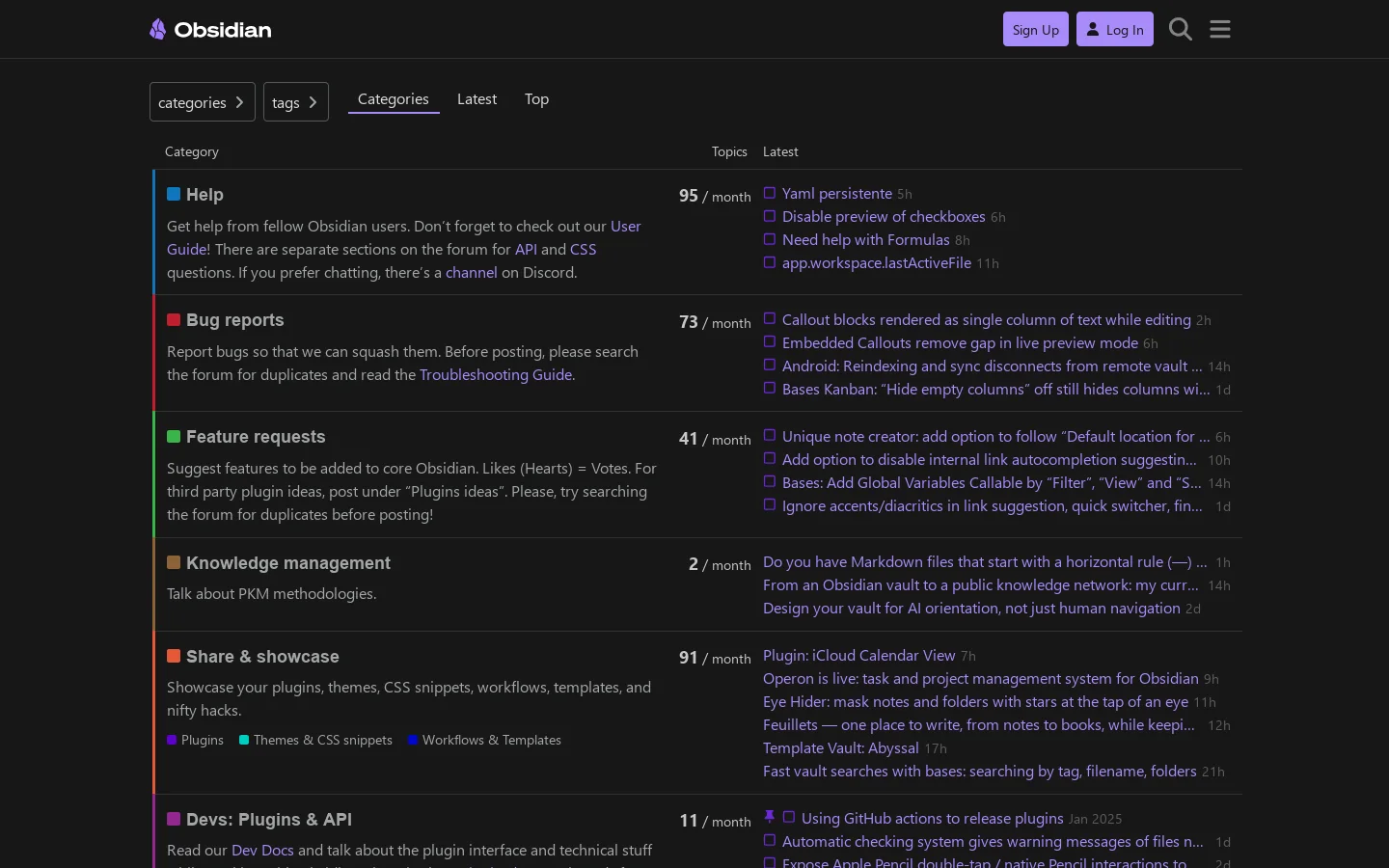The height and width of the screenshot is (868, 1389).
Task: Click the Topics column header
Action: tap(729, 151)
